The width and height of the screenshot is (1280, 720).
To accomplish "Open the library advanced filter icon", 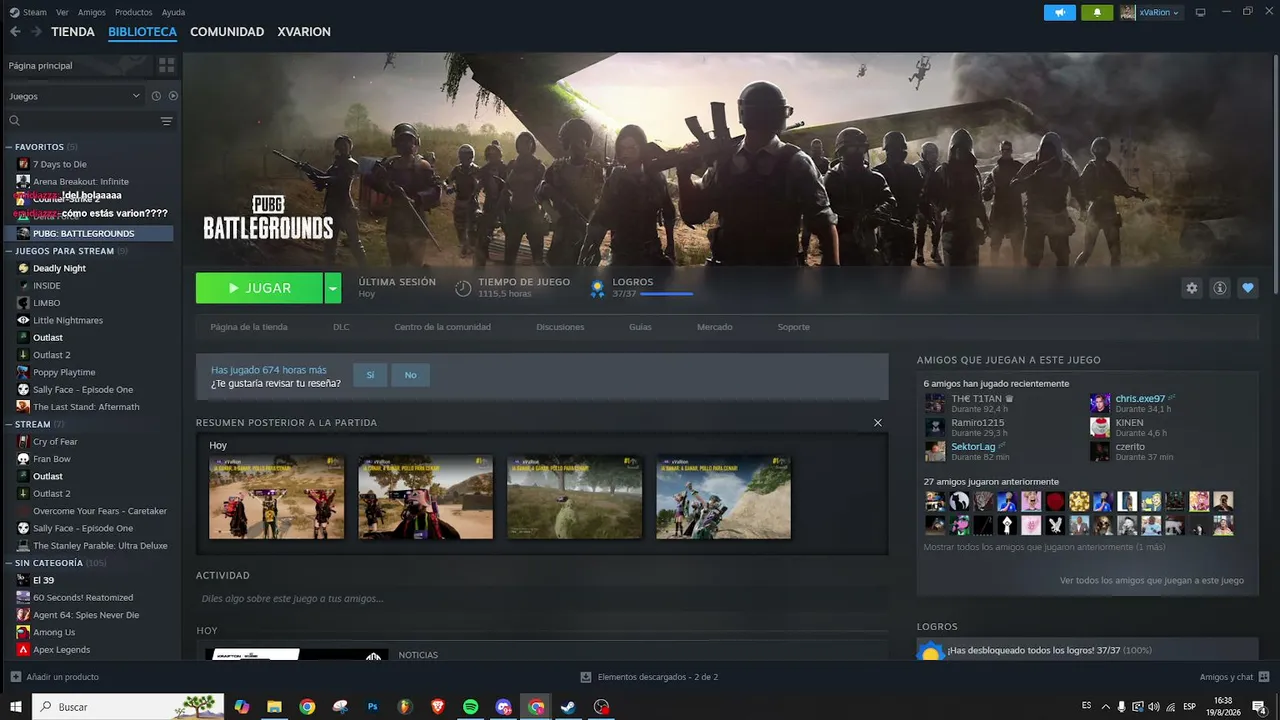I will 166,121.
